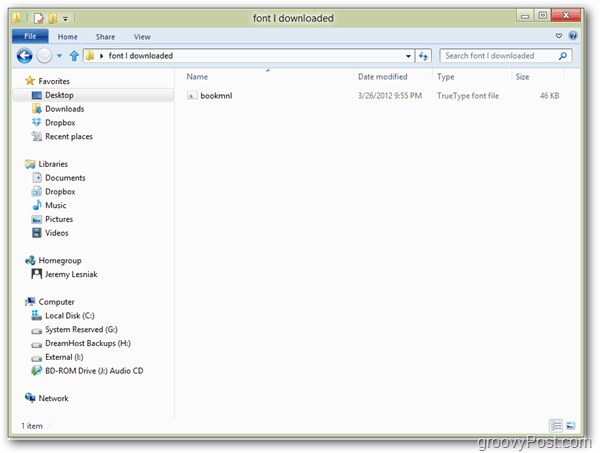Open the Music library
Screen dimensions: 600x453
tap(55, 205)
